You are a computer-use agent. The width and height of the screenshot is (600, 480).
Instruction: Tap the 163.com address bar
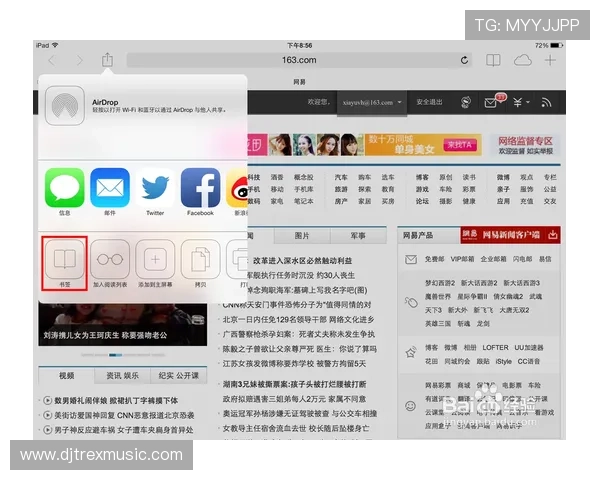pyautogui.click(x=299, y=60)
